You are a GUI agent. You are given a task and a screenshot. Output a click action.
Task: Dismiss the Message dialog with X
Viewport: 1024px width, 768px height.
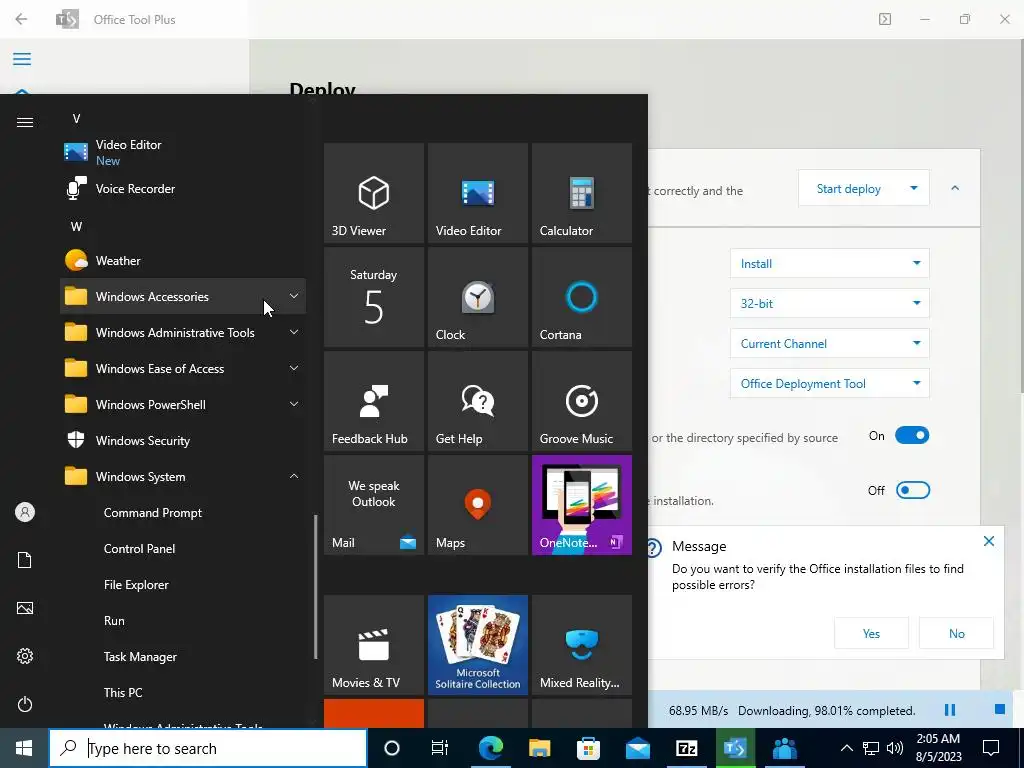(989, 541)
